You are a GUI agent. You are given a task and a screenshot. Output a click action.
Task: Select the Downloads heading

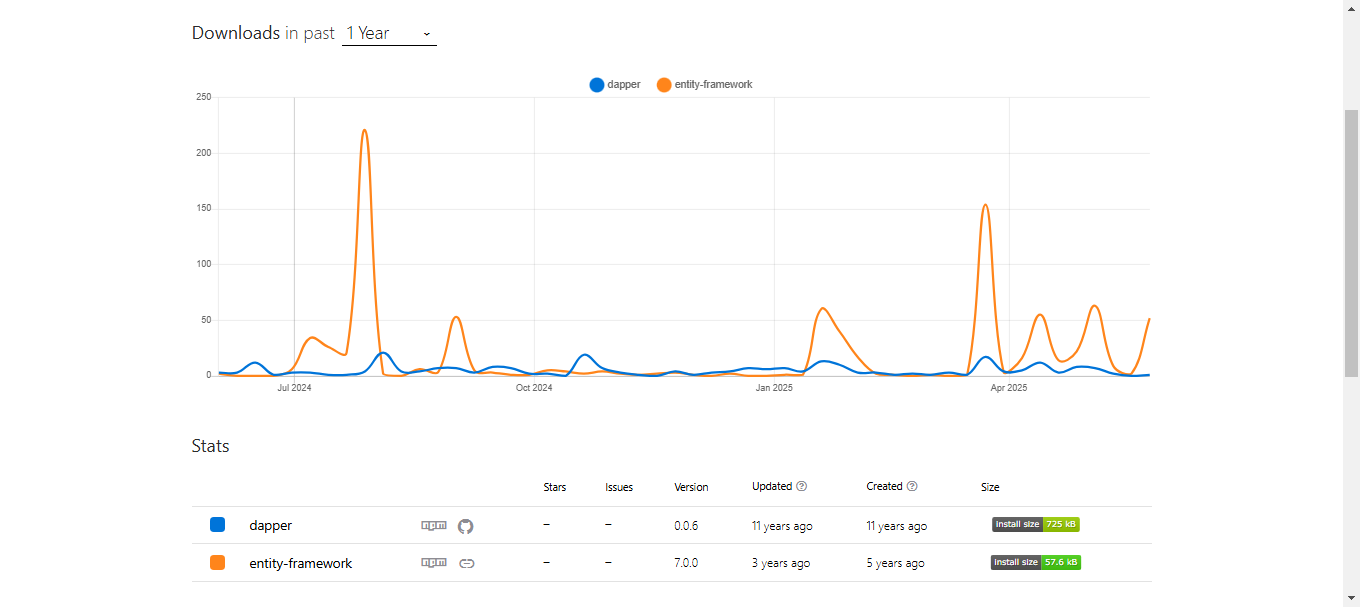pyautogui.click(x=235, y=32)
